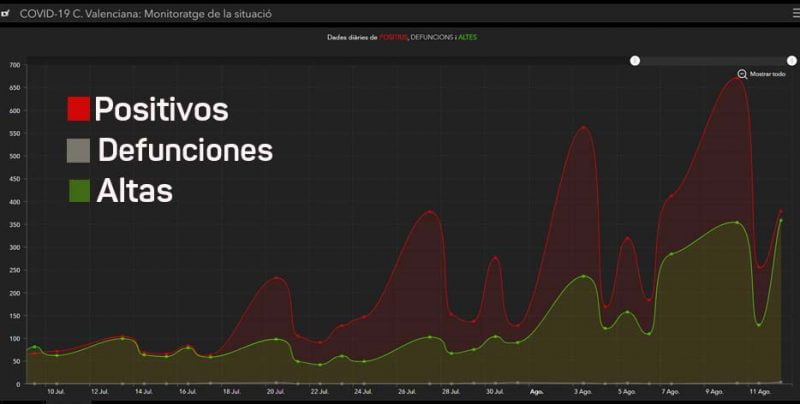This screenshot has height=404, width=800.
Task: Click the gray Defunciones legend square
Action: pos(79,150)
